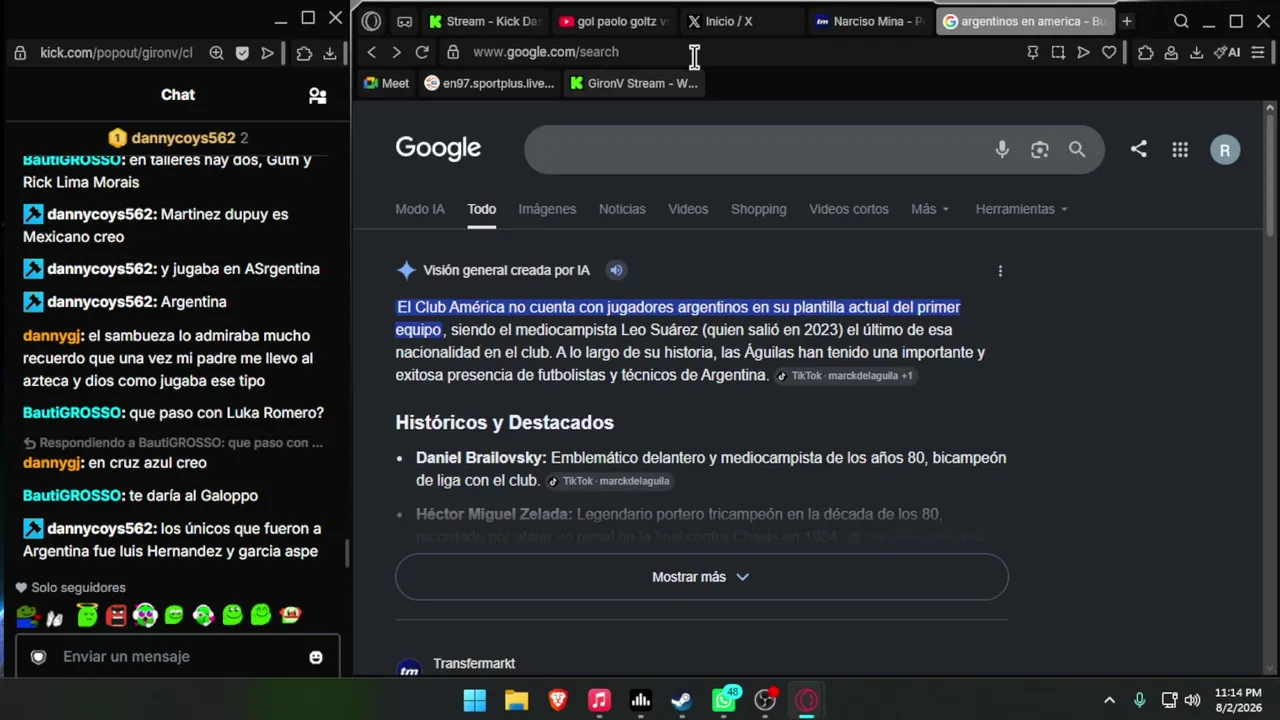Image resolution: width=1280 pixels, height=720 pixels.
Task: Insert the praying hands emote
Action: click(55, 617)
